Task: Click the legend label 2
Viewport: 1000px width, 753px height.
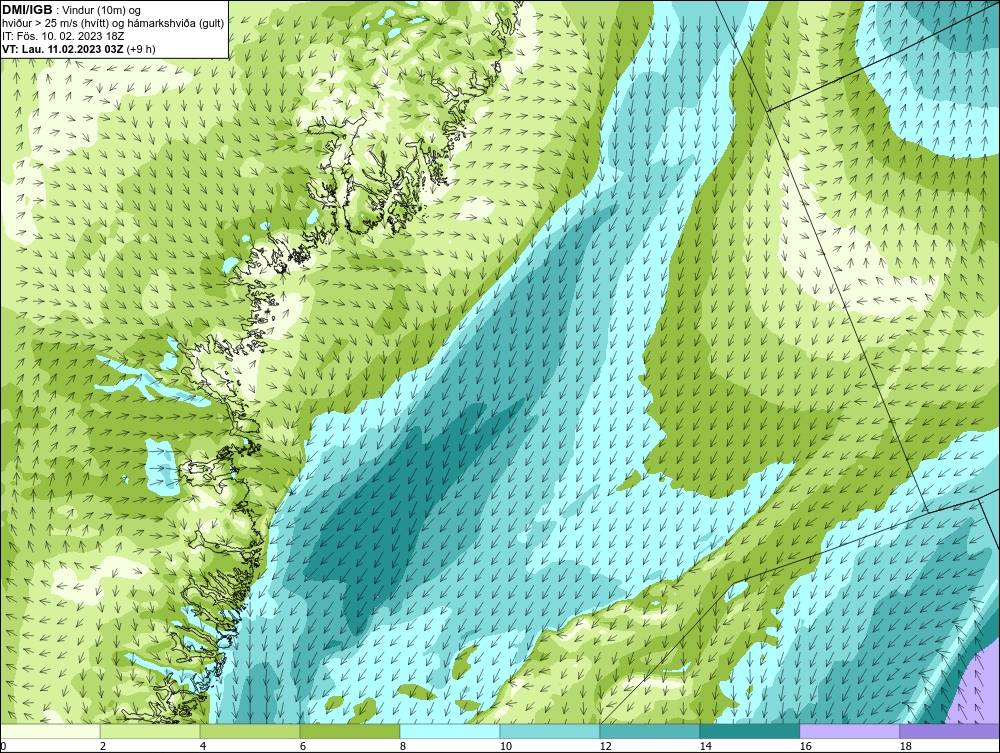Action: tap(103, 746)
